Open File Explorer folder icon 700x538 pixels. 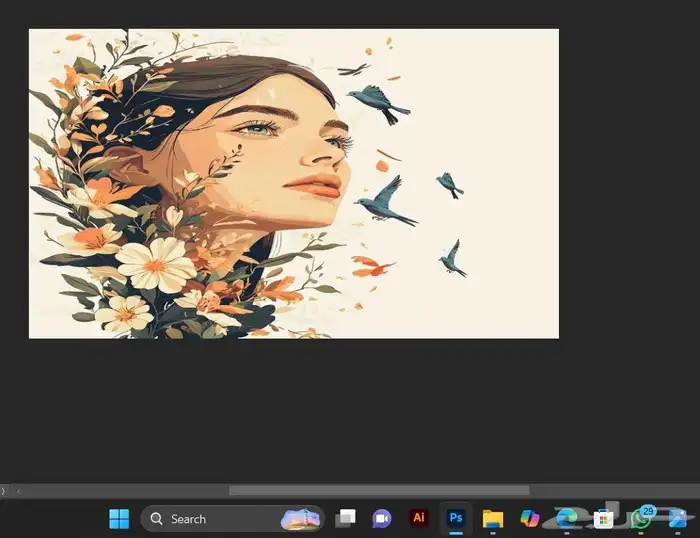[x=492, y=518]
